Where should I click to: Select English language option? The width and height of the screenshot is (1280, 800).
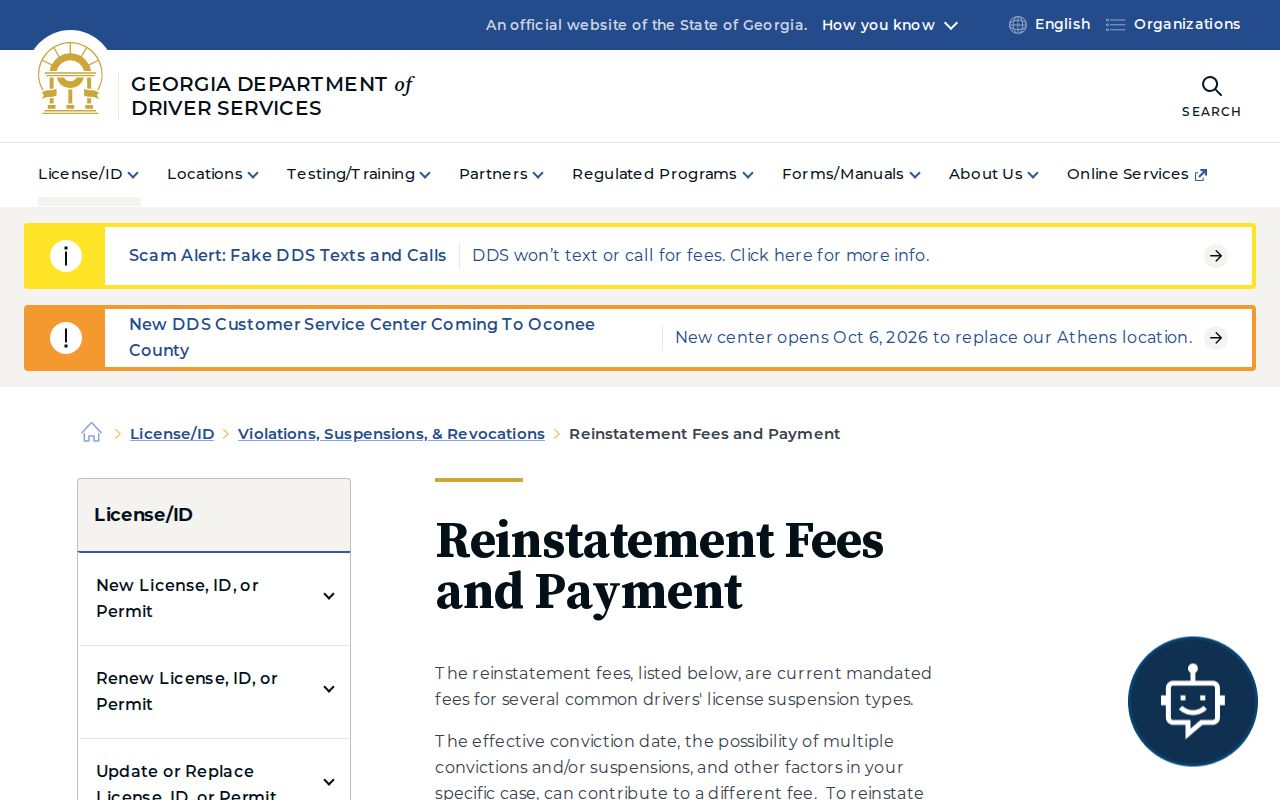tap(1062, 25)
